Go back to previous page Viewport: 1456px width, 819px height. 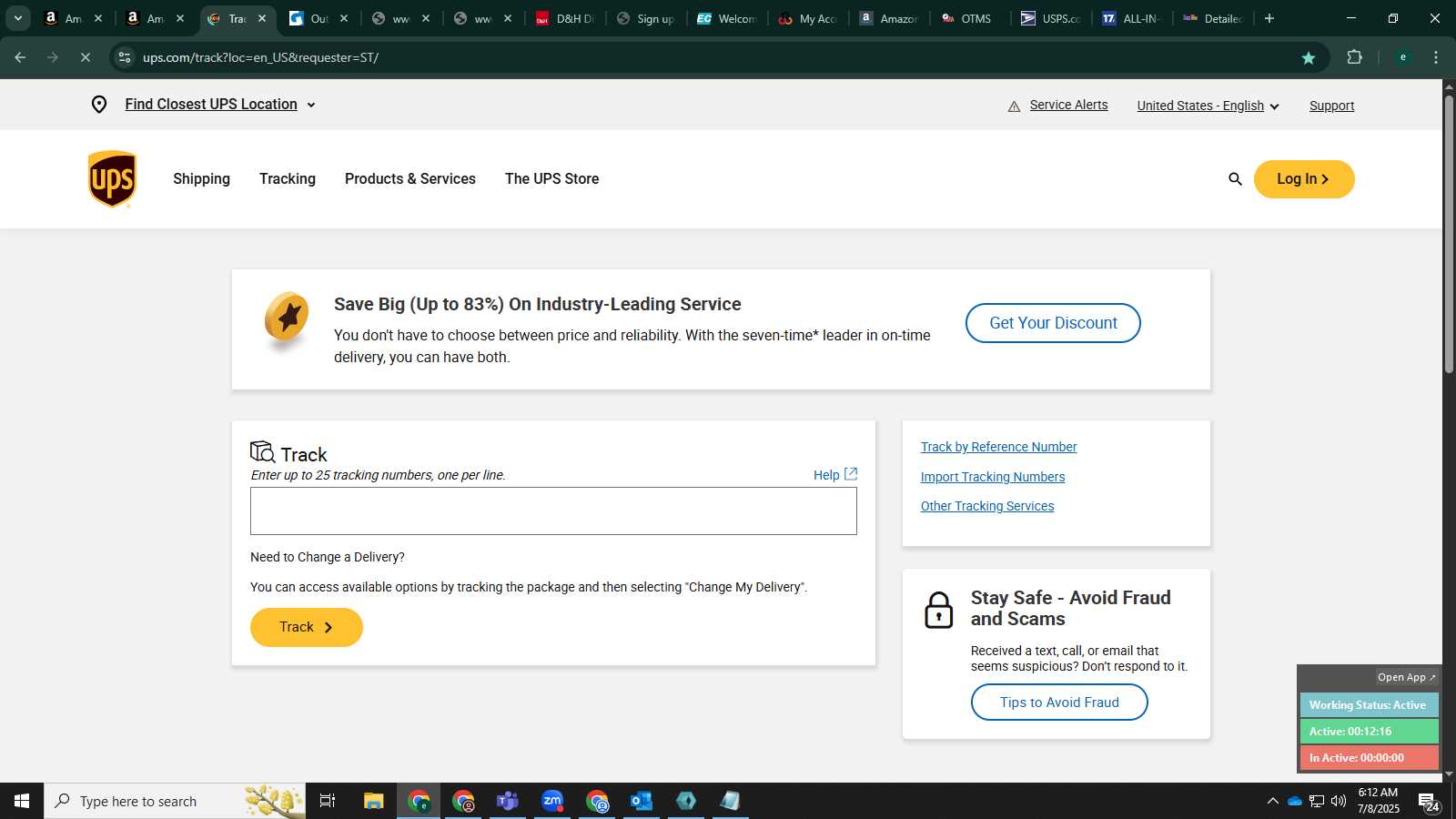pyautogui.click(x=20, y=57)
